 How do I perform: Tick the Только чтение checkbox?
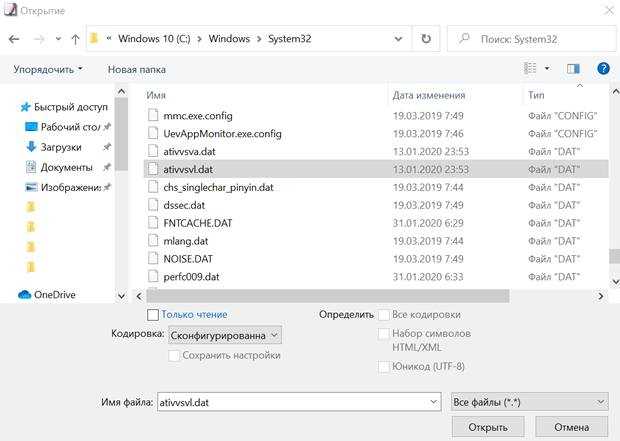[153, 315]
